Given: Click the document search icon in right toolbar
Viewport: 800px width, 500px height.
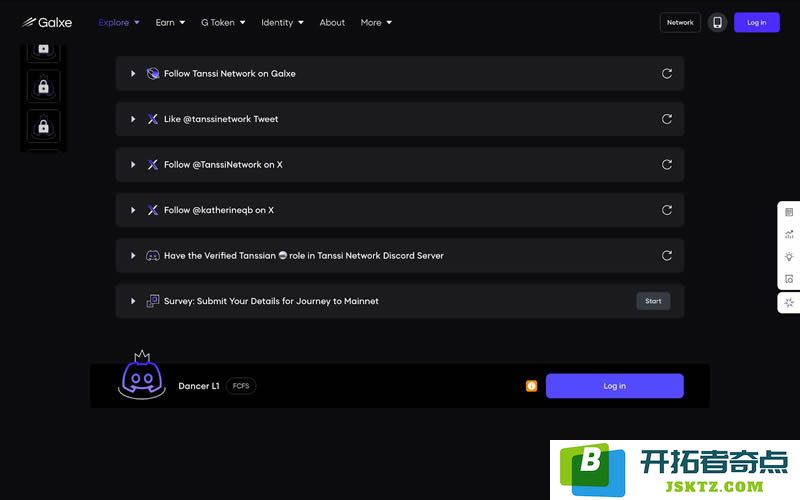Looking at the screenshot, I should 789,279.
